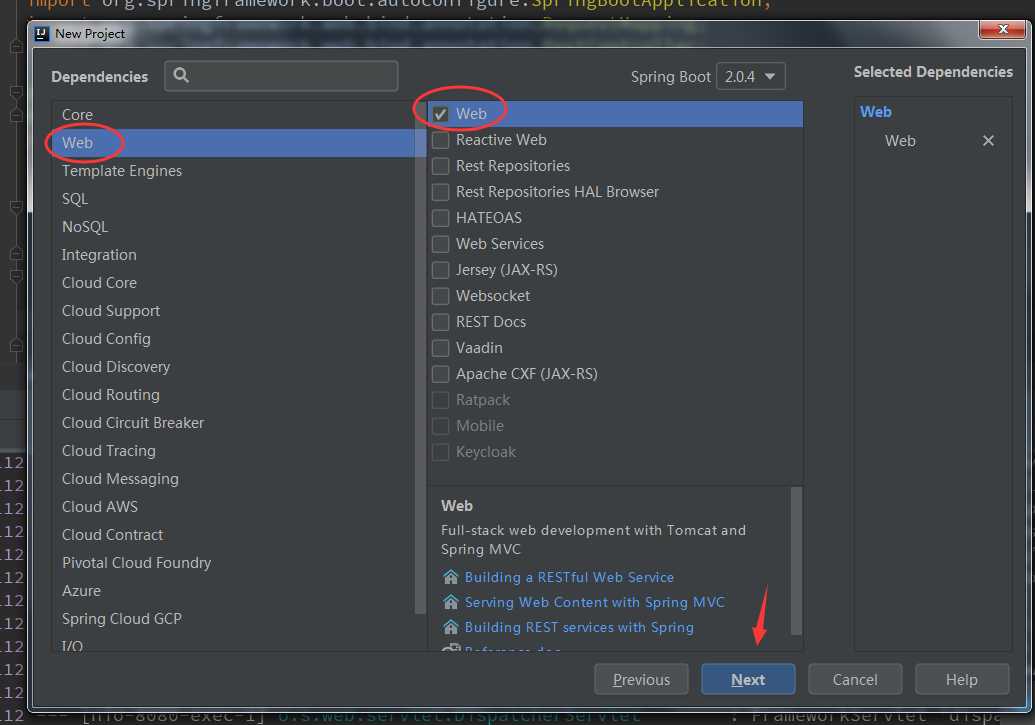Enable Apache CXF (JAX-RS) checkbox
1035x725 pixels.
(440, 374)
